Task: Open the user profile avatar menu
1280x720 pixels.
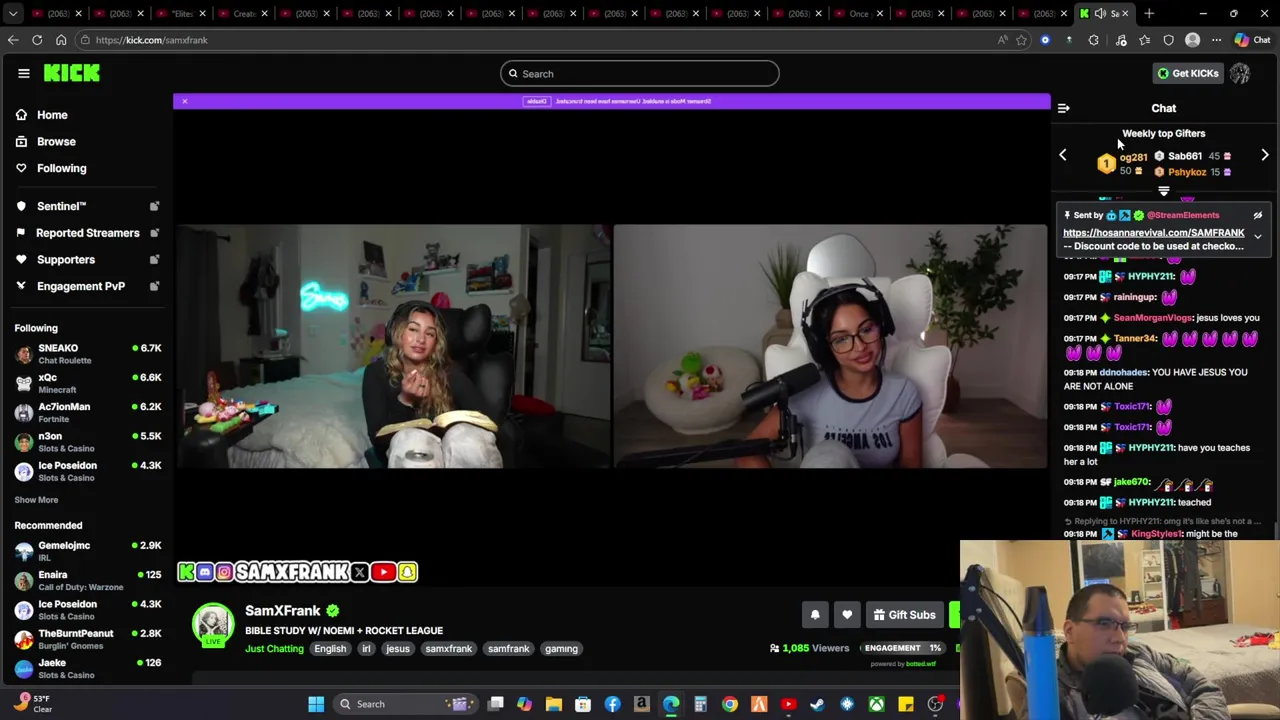Action: point(1240,73)
